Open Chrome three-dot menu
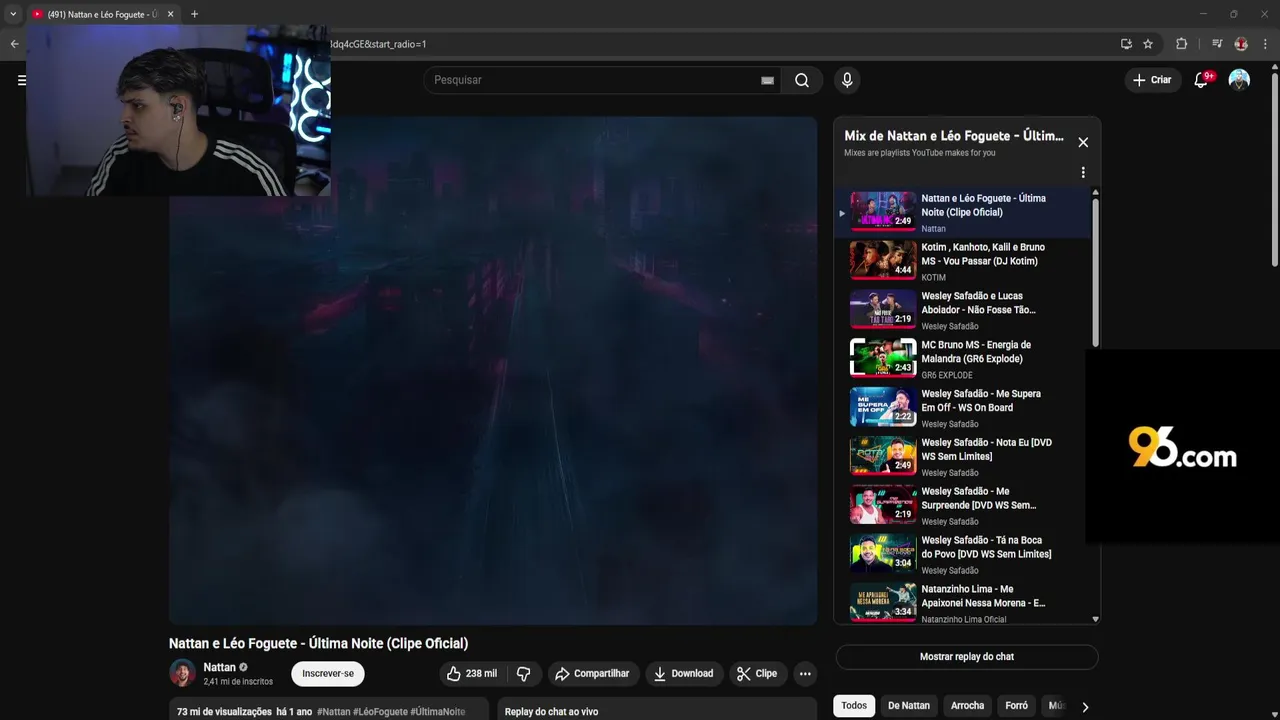This screenshot has width=1280, height=720. click(x=1266, y=44)
